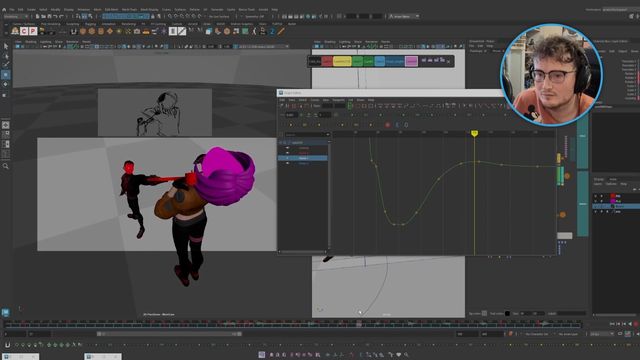The image size is (640, 360).
Task: Click the black Text color swatch below viewport
Action: [x=507, y=313]
